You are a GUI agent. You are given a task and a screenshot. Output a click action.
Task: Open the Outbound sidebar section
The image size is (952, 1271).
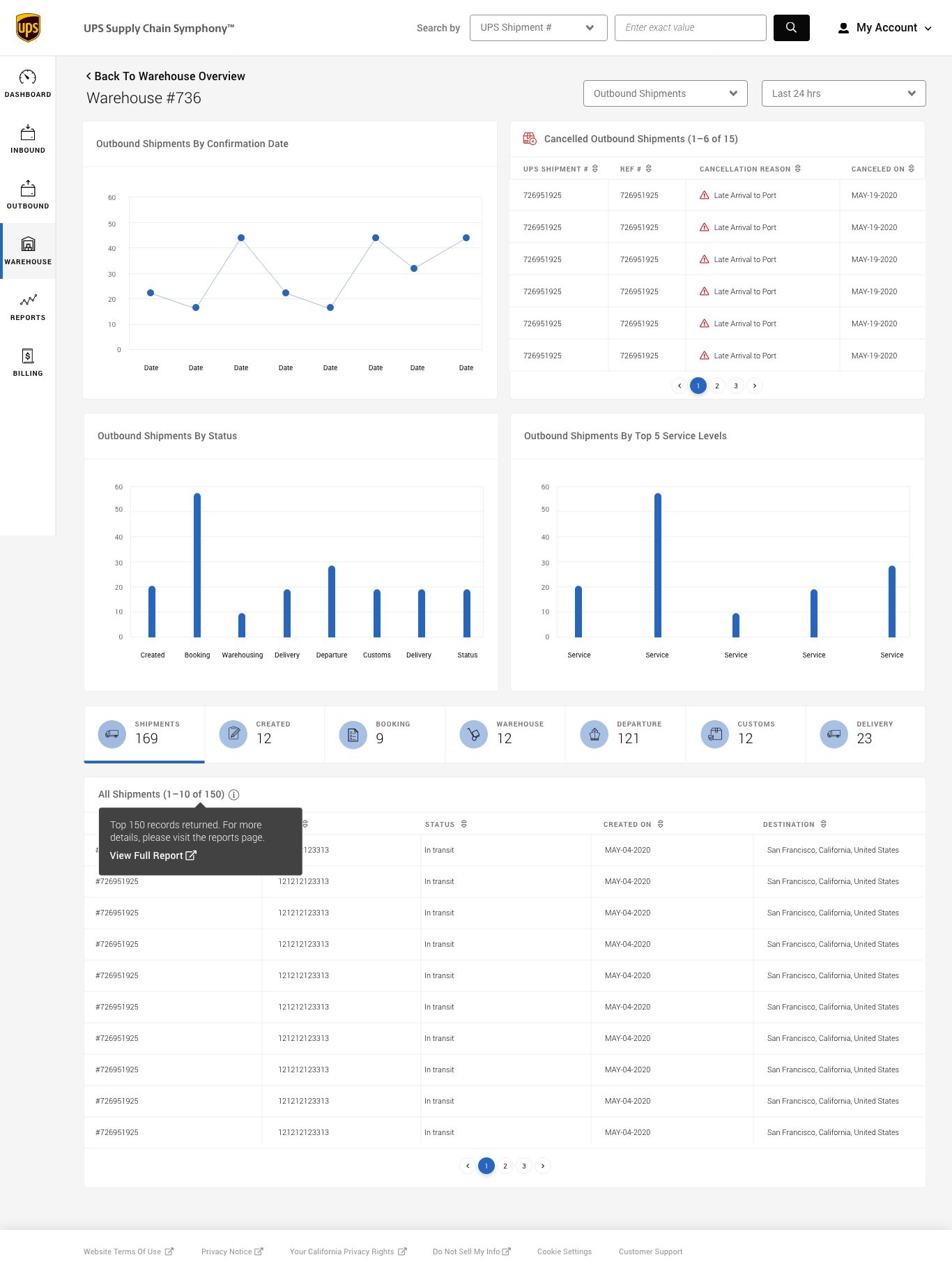pos(28,195)
